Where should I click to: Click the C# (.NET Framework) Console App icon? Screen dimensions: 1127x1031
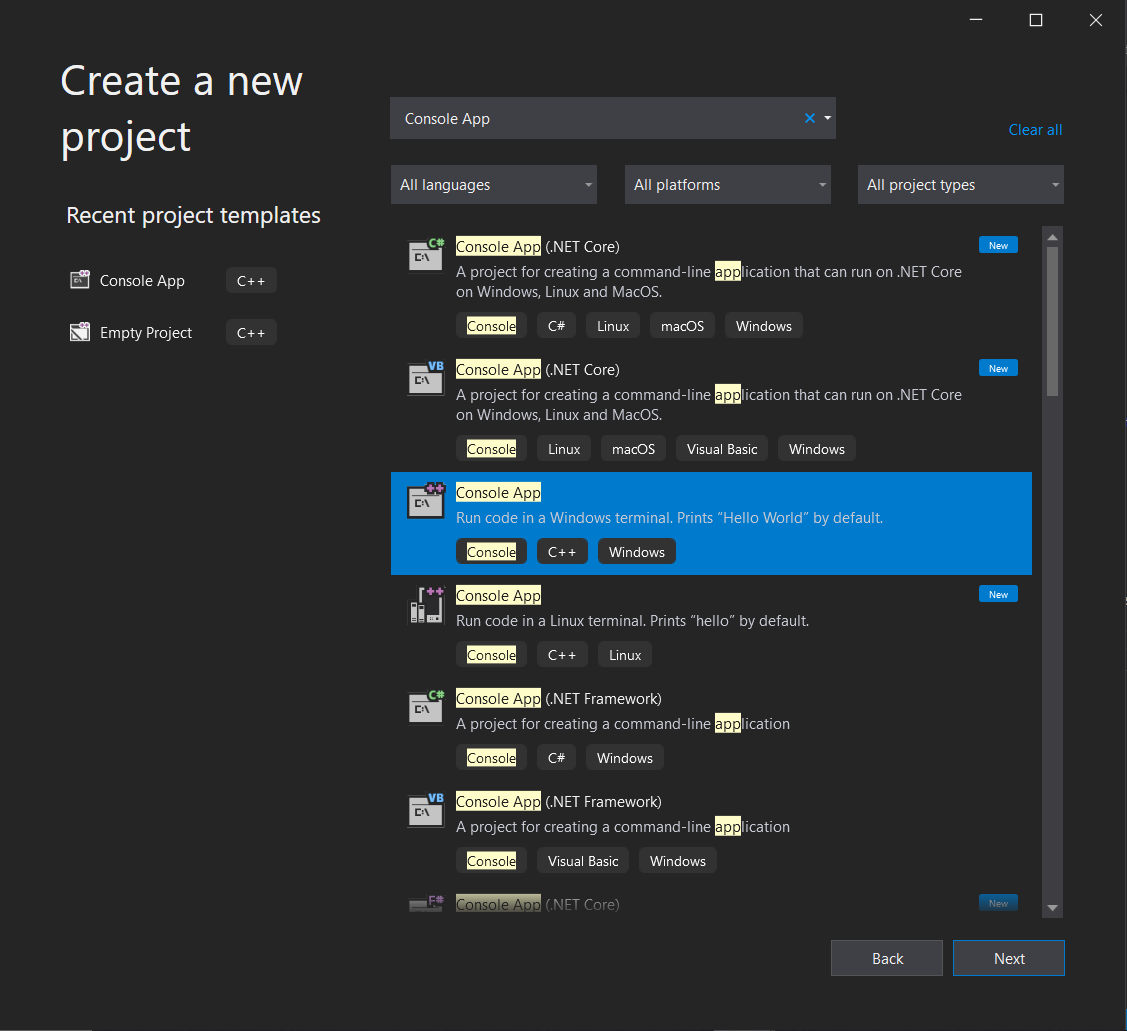(x=425, y=707)
